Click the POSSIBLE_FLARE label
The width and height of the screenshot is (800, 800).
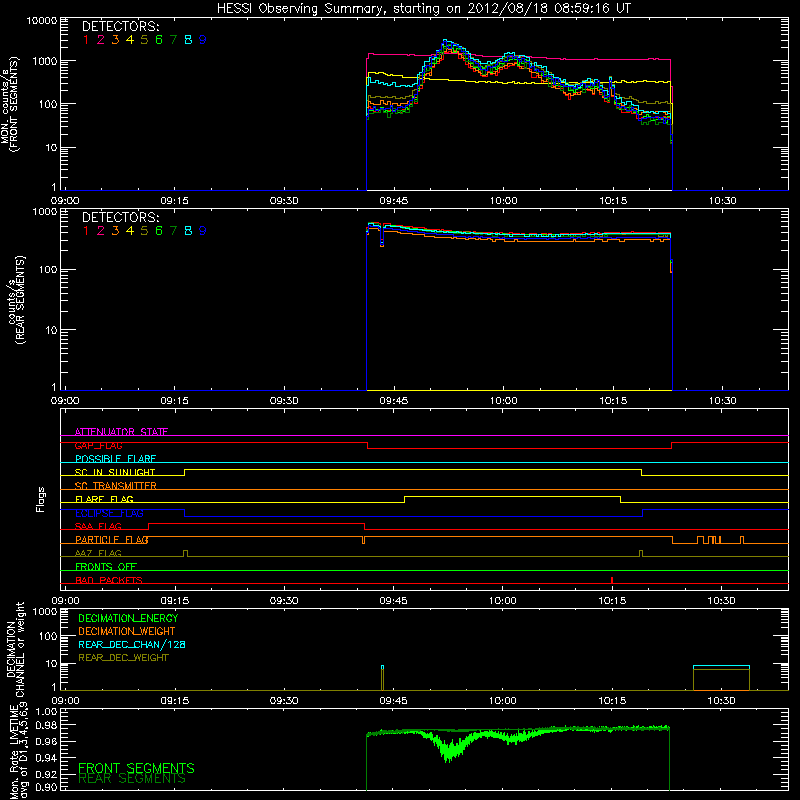[115, 459]
